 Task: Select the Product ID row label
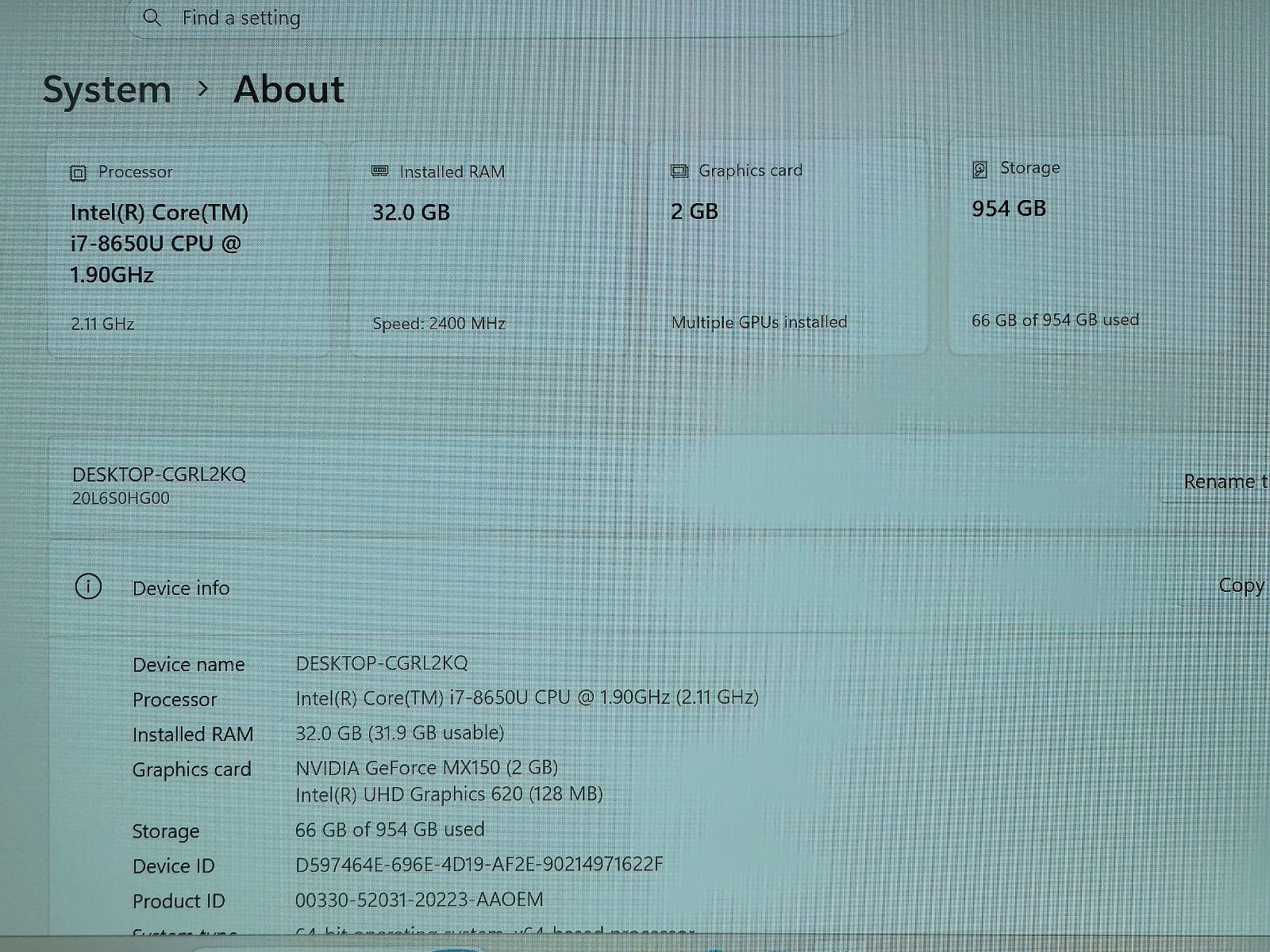[x=179, y=901]
